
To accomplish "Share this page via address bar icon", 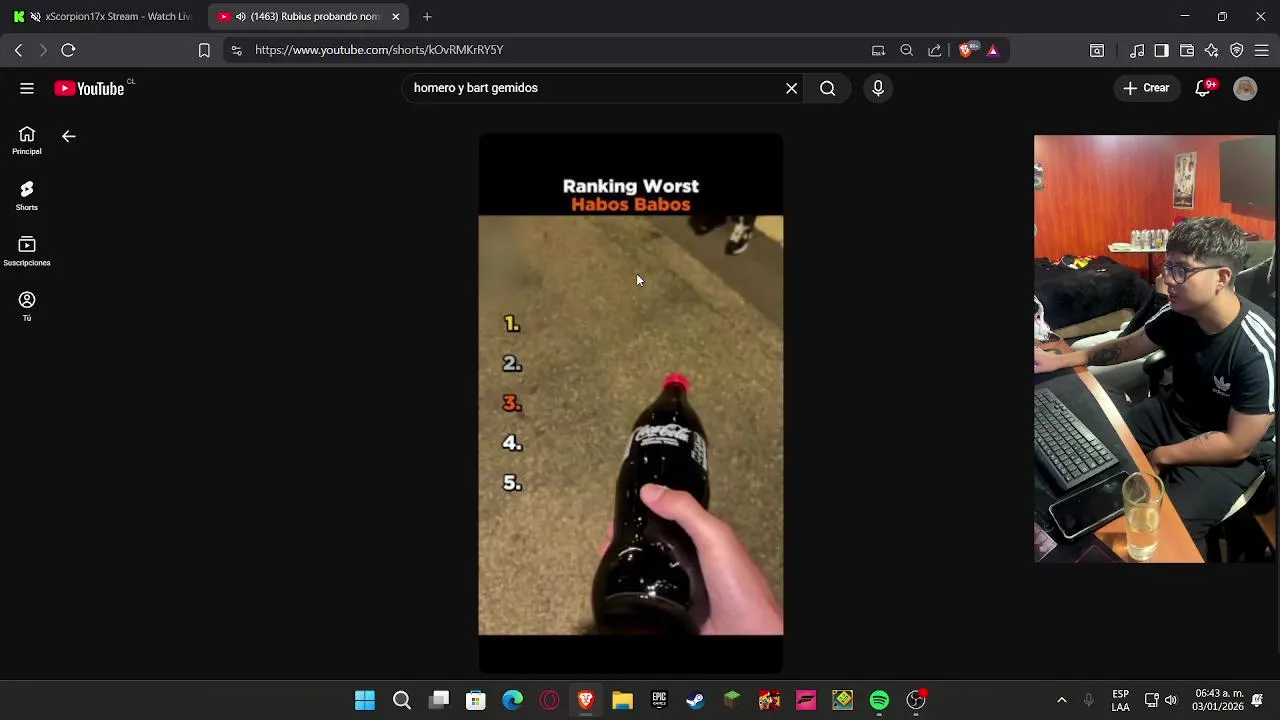I will (934, 50).
